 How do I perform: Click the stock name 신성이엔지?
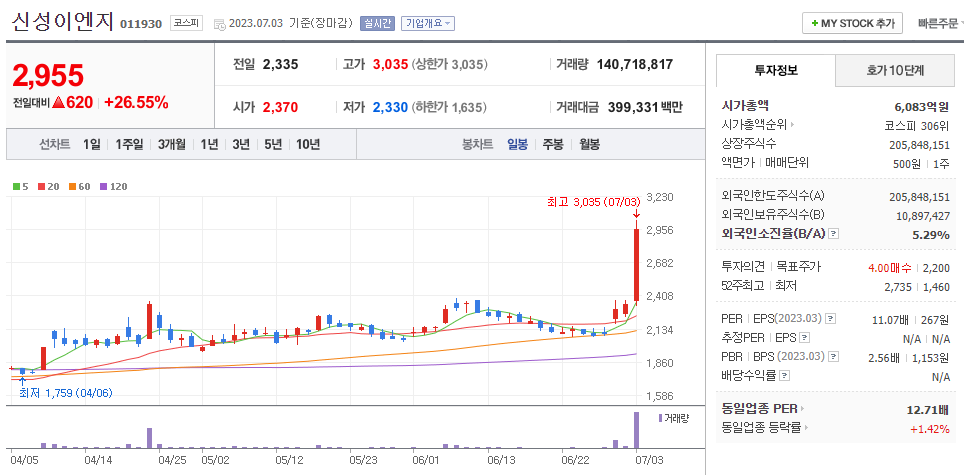(62, 22)
